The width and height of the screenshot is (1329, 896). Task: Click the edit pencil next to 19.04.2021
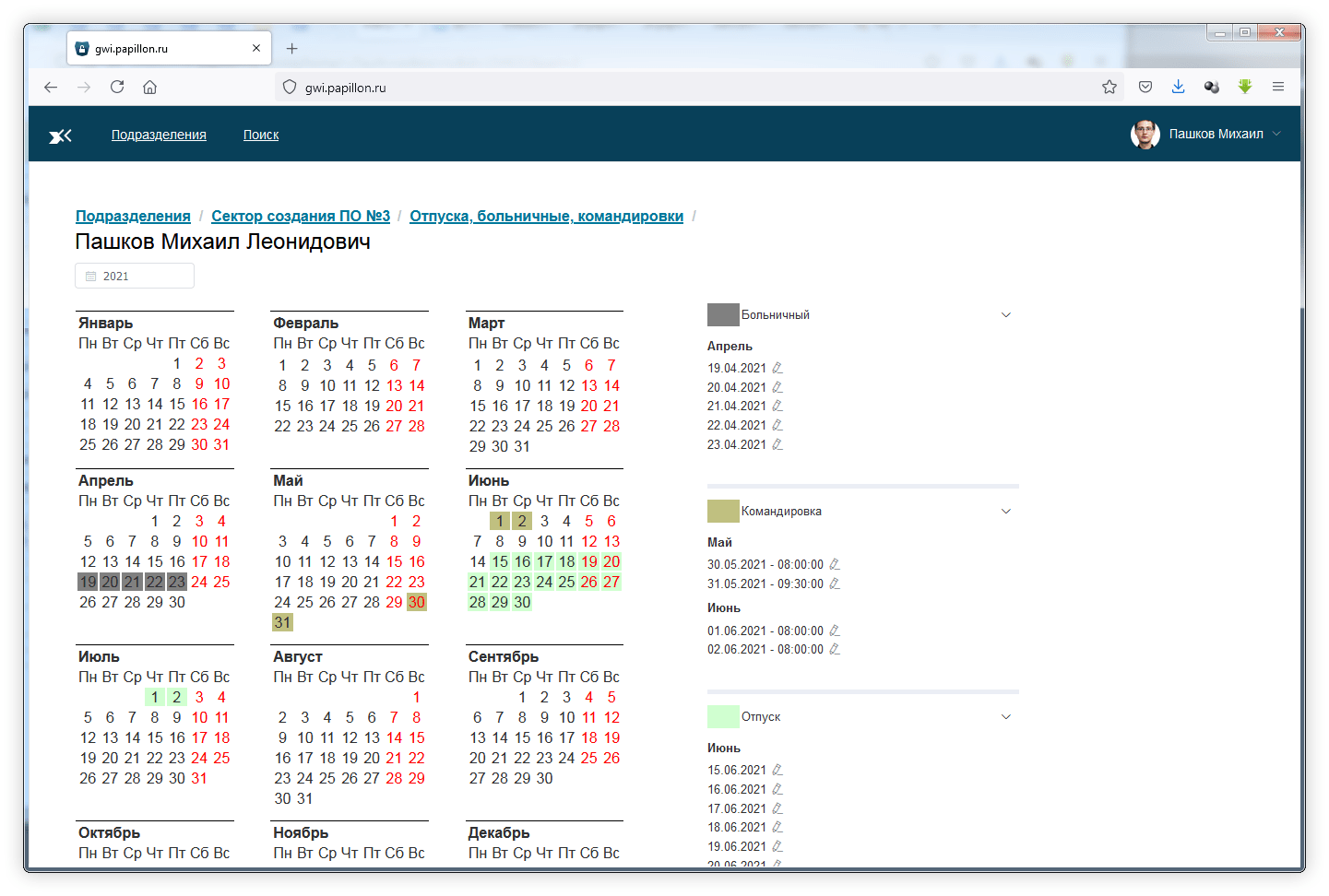point(777,368)
